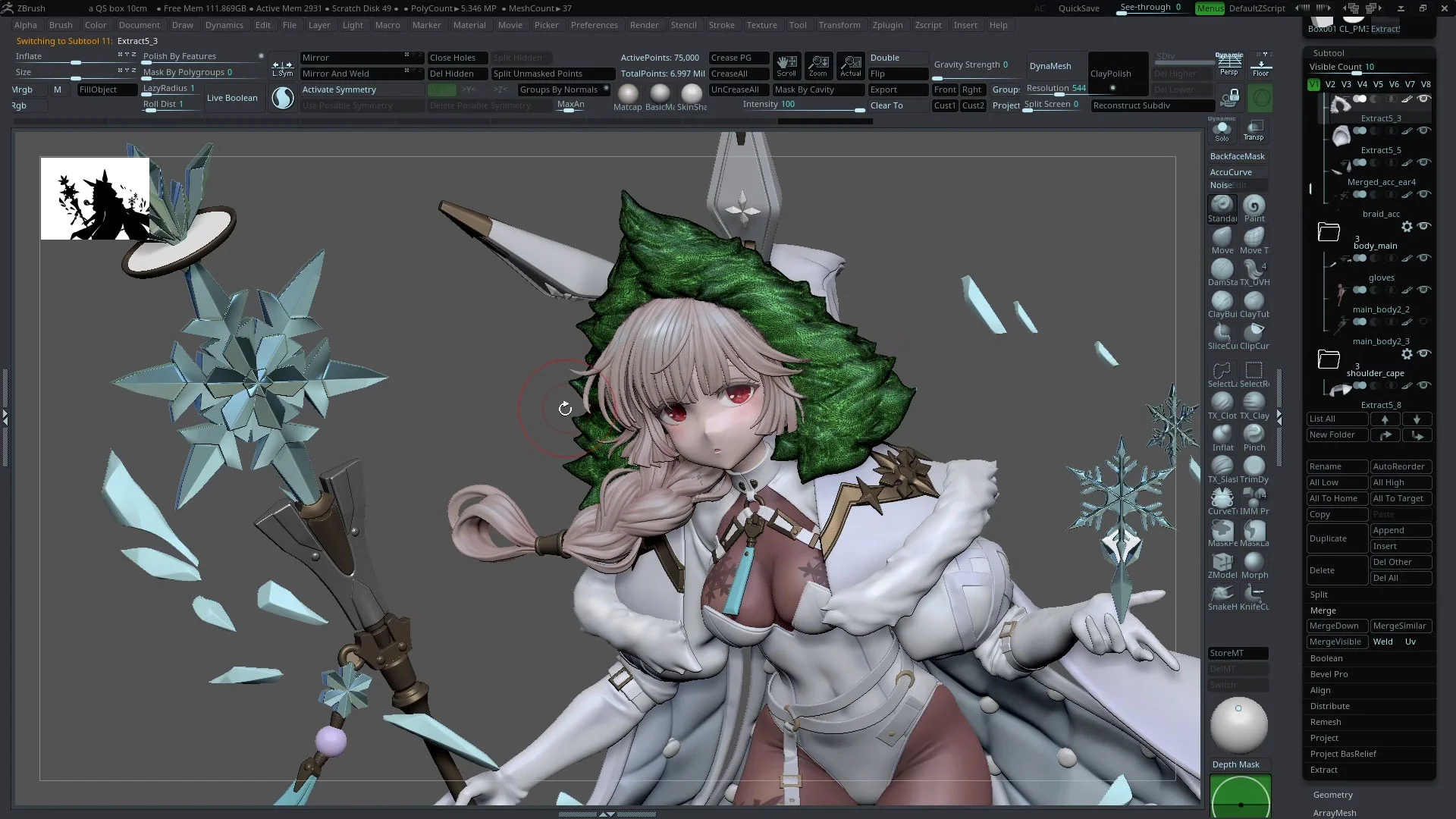Select the SkinShade material sphere
This screenshot has height=819, width=1456.
(691, 97)
